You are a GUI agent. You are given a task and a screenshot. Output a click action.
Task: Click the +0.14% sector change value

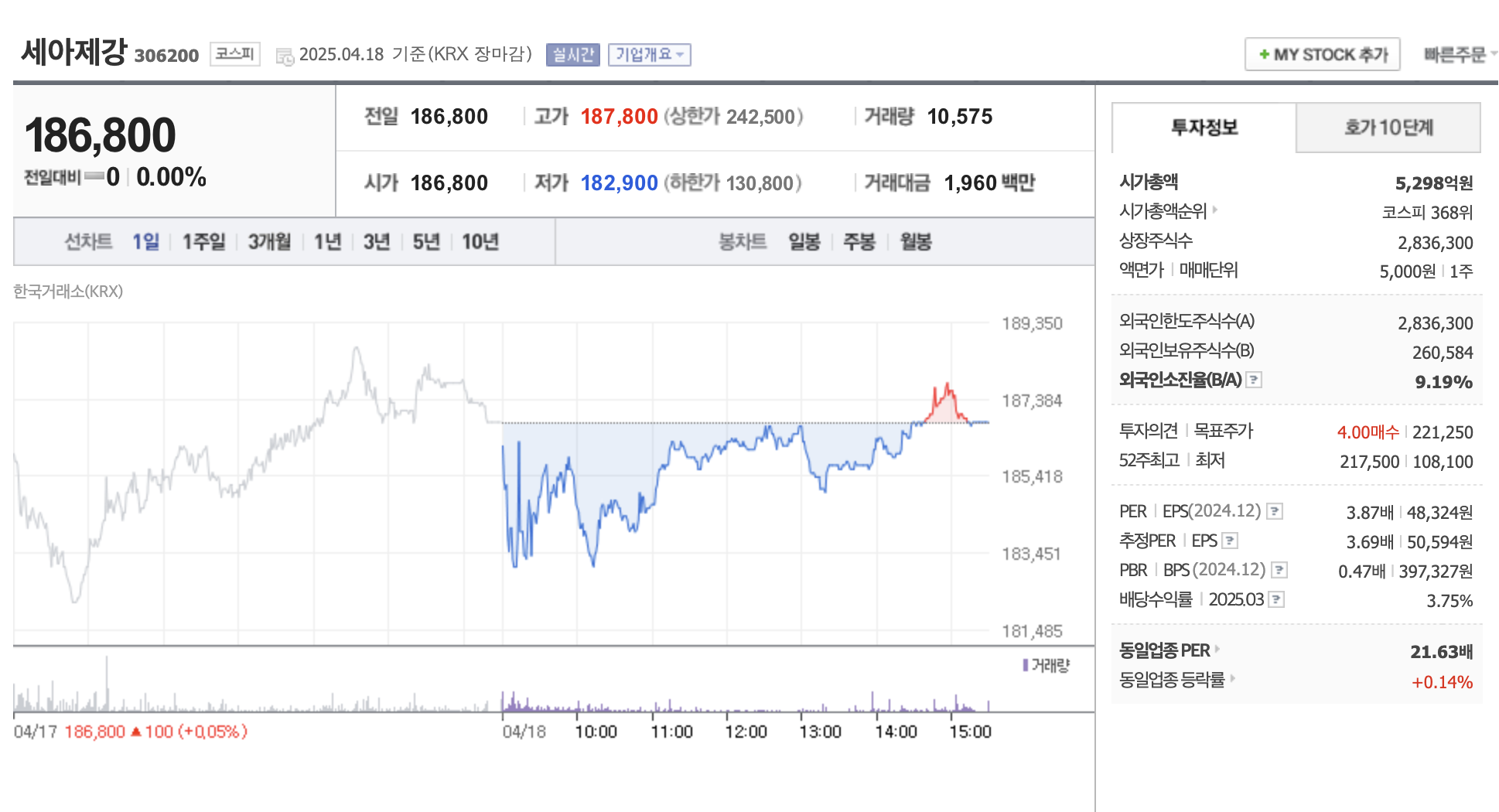point(1442,682)
